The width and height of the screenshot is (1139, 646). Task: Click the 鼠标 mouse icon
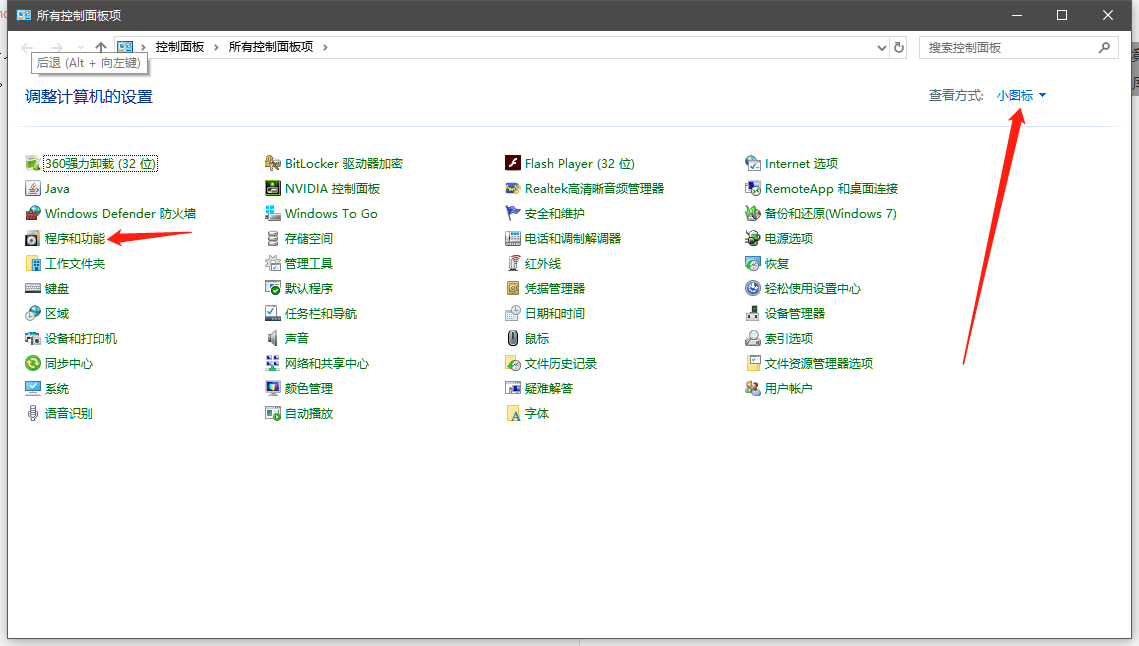513,339
